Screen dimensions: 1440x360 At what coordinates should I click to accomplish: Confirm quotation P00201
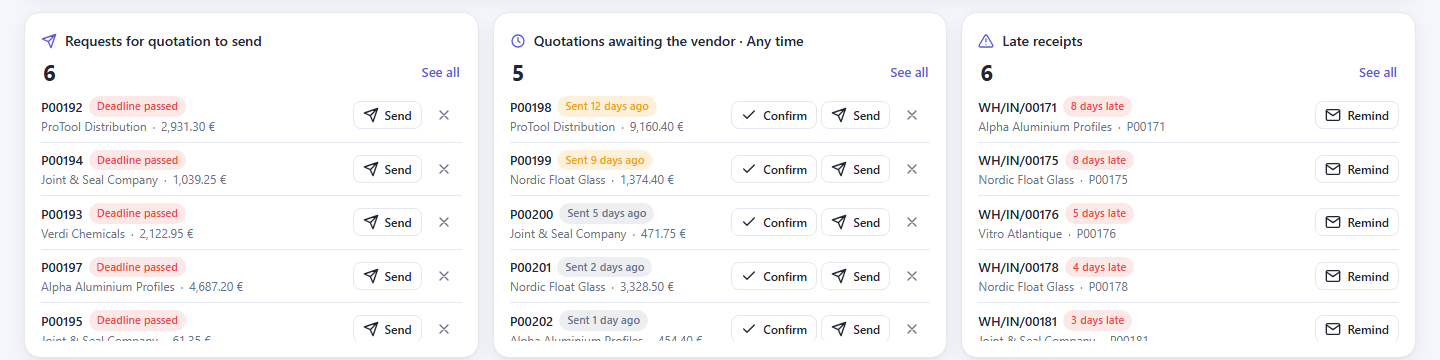[x=774, y=276]
